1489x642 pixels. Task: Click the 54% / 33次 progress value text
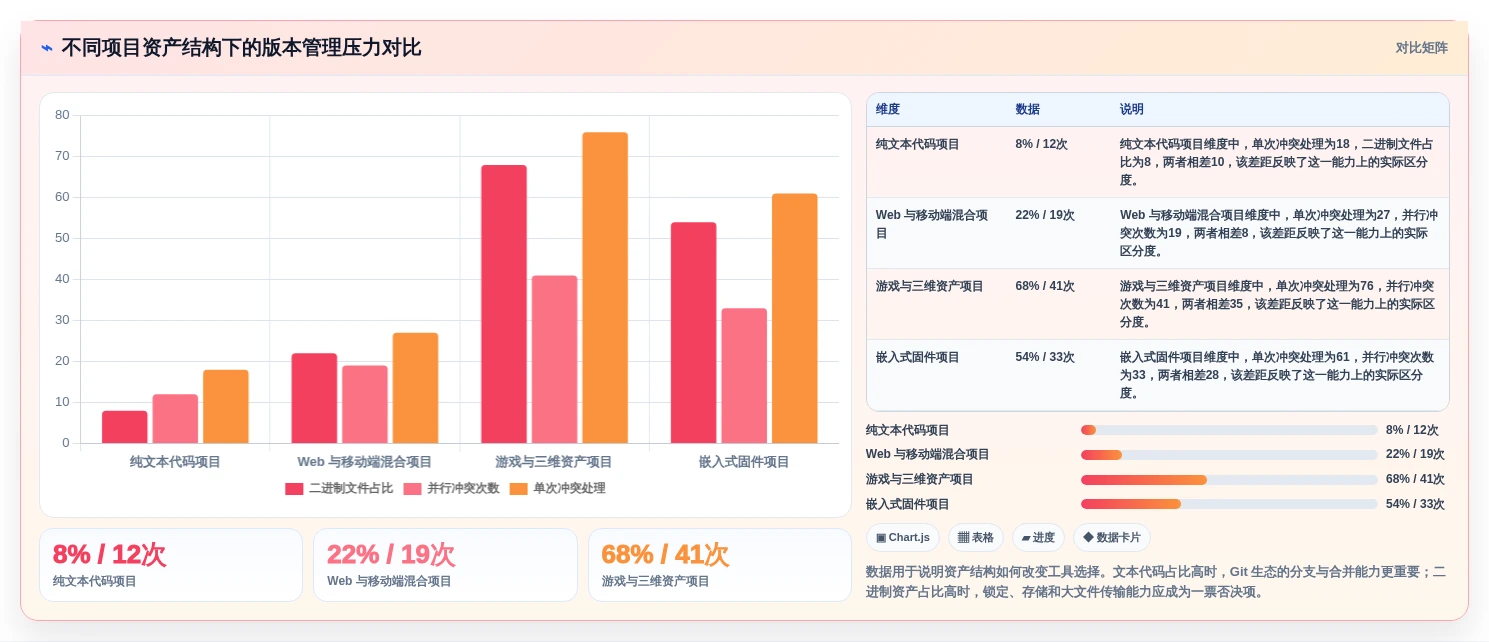[1415, 504]
